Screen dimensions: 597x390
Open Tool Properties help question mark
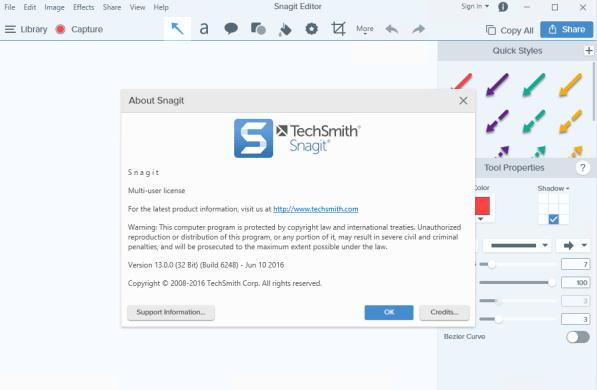pos(582,168)
